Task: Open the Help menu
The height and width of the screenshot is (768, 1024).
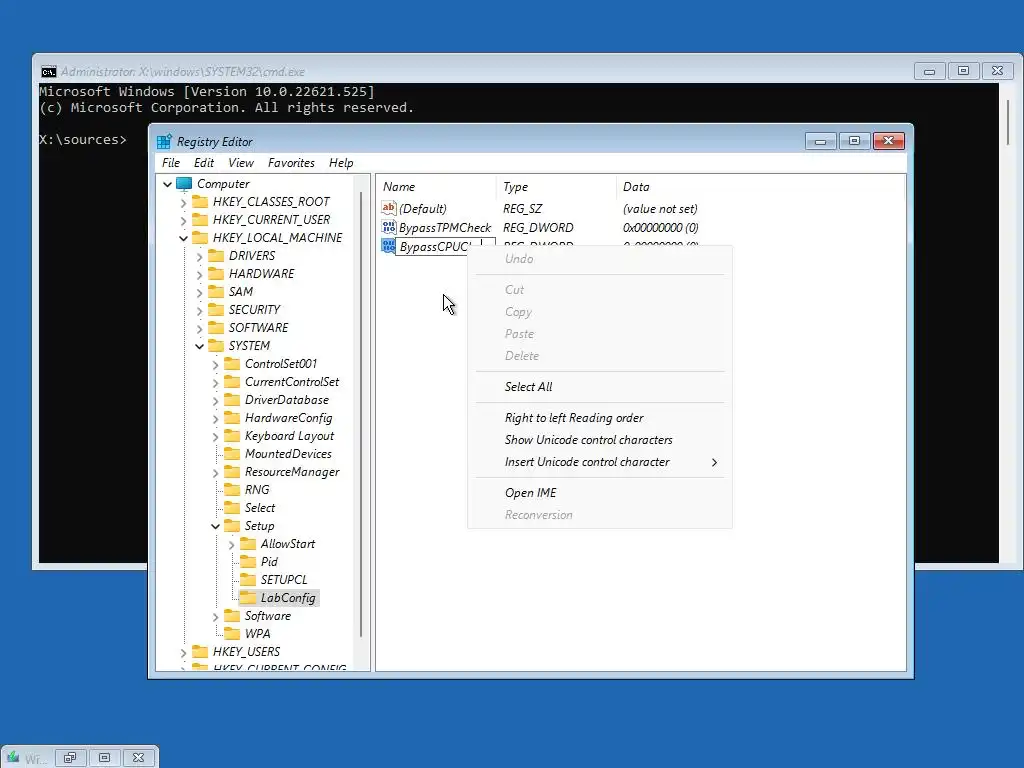Action: 341,163
